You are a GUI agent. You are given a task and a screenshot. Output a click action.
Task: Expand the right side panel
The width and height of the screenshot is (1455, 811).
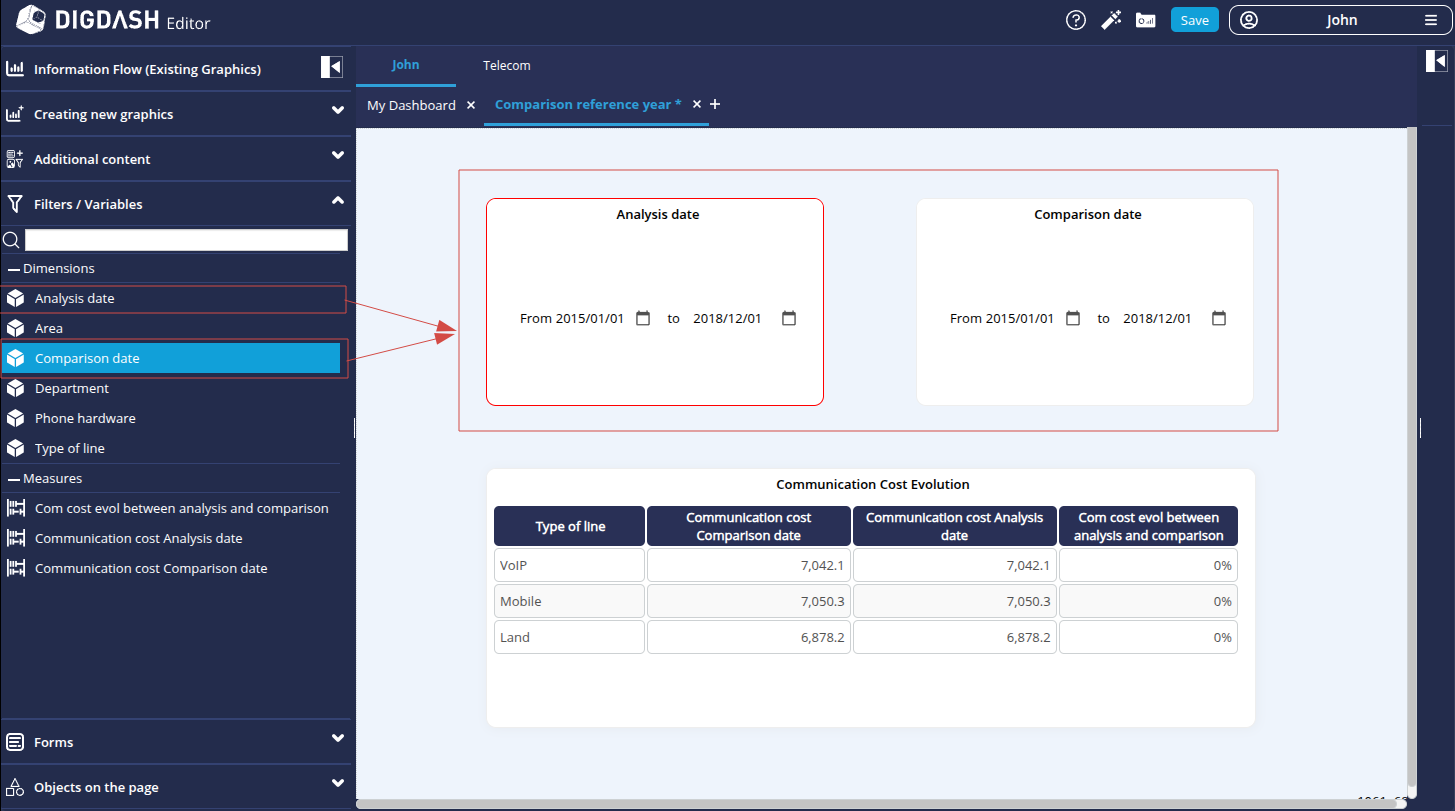(x=1436, y=62)
